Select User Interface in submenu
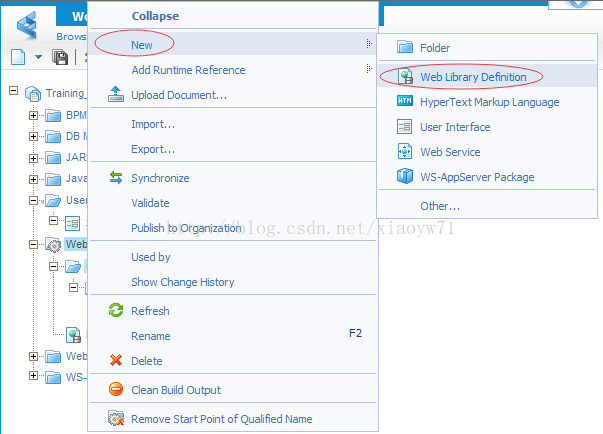Screen dimensions: 603x434 pos(455,127)
